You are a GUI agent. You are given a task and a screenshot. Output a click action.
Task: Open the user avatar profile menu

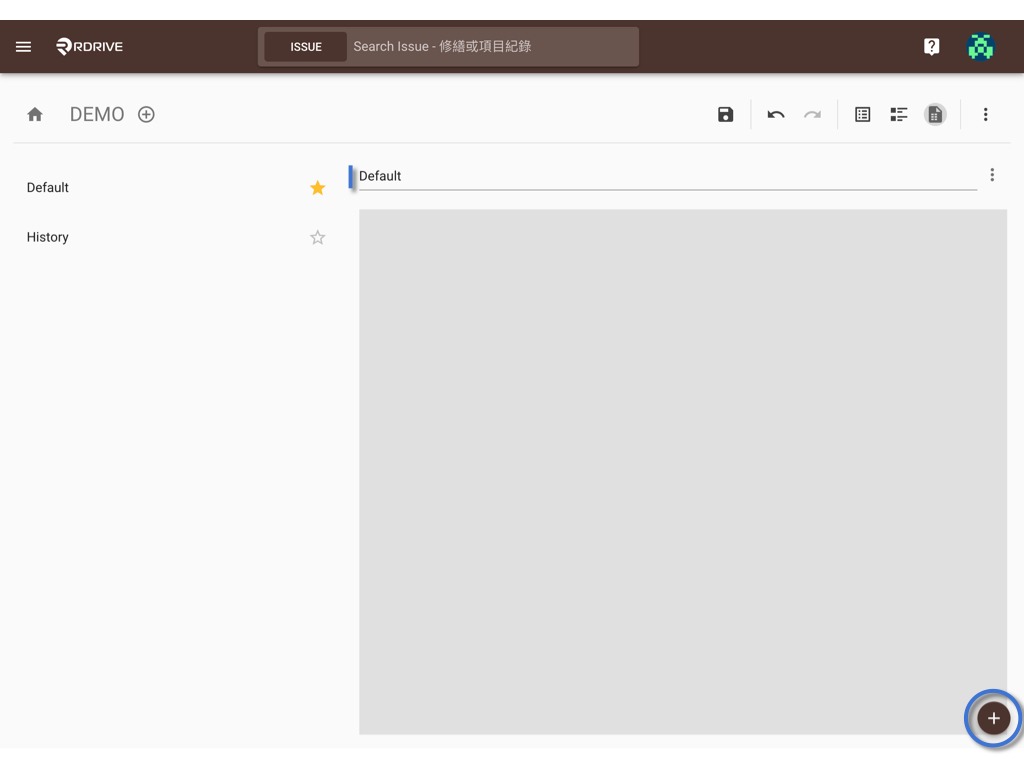(980, 46)
